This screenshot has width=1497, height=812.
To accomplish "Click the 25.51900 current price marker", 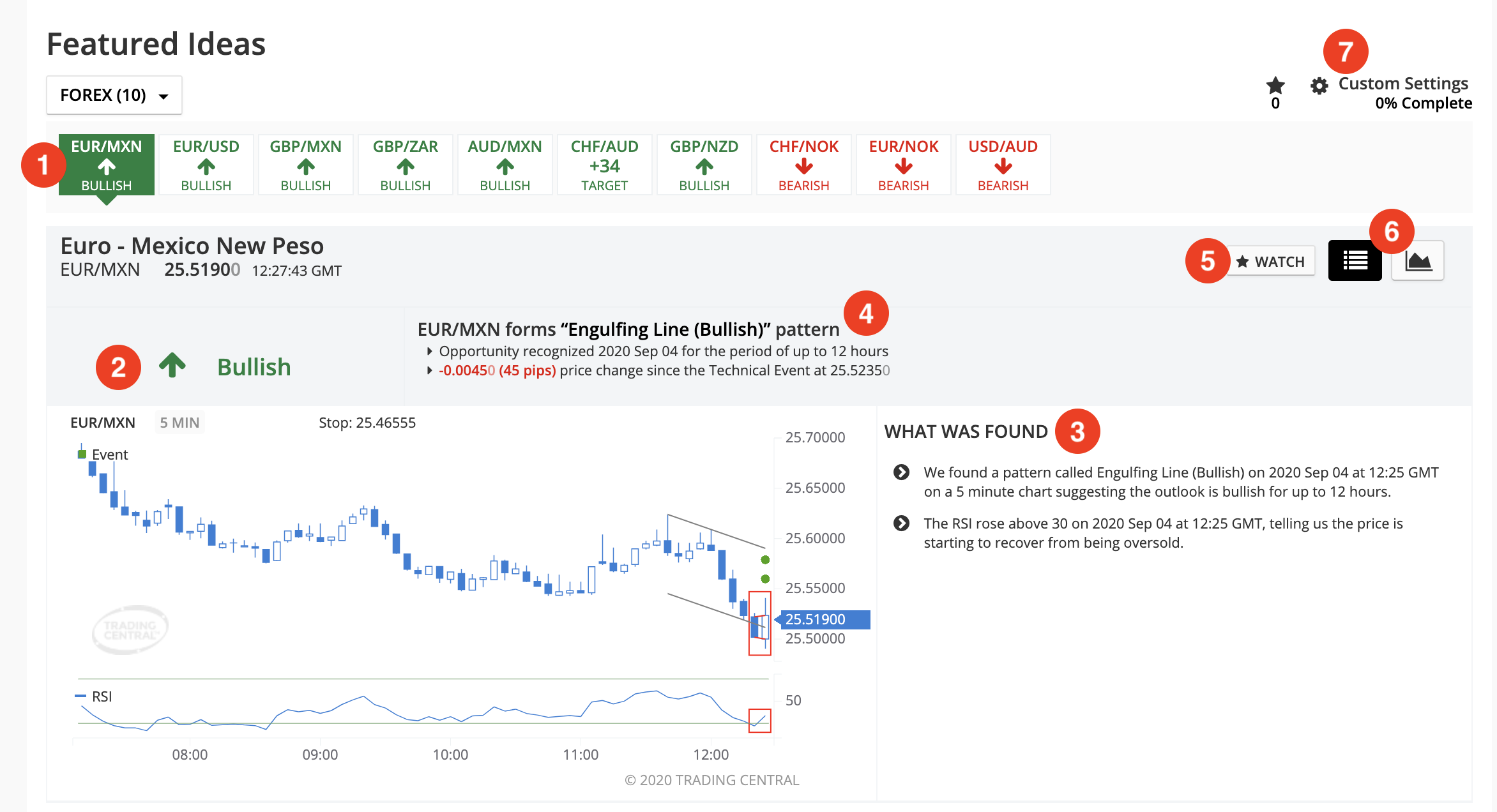I will pos(822,619).
